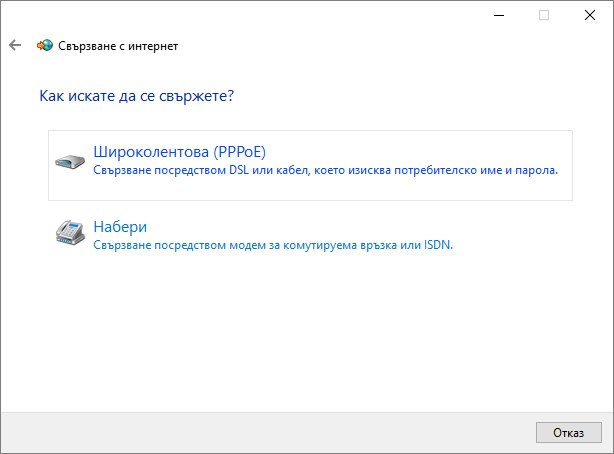
Task: Choose the Набери dial-up option
Action: click(310, 235)
